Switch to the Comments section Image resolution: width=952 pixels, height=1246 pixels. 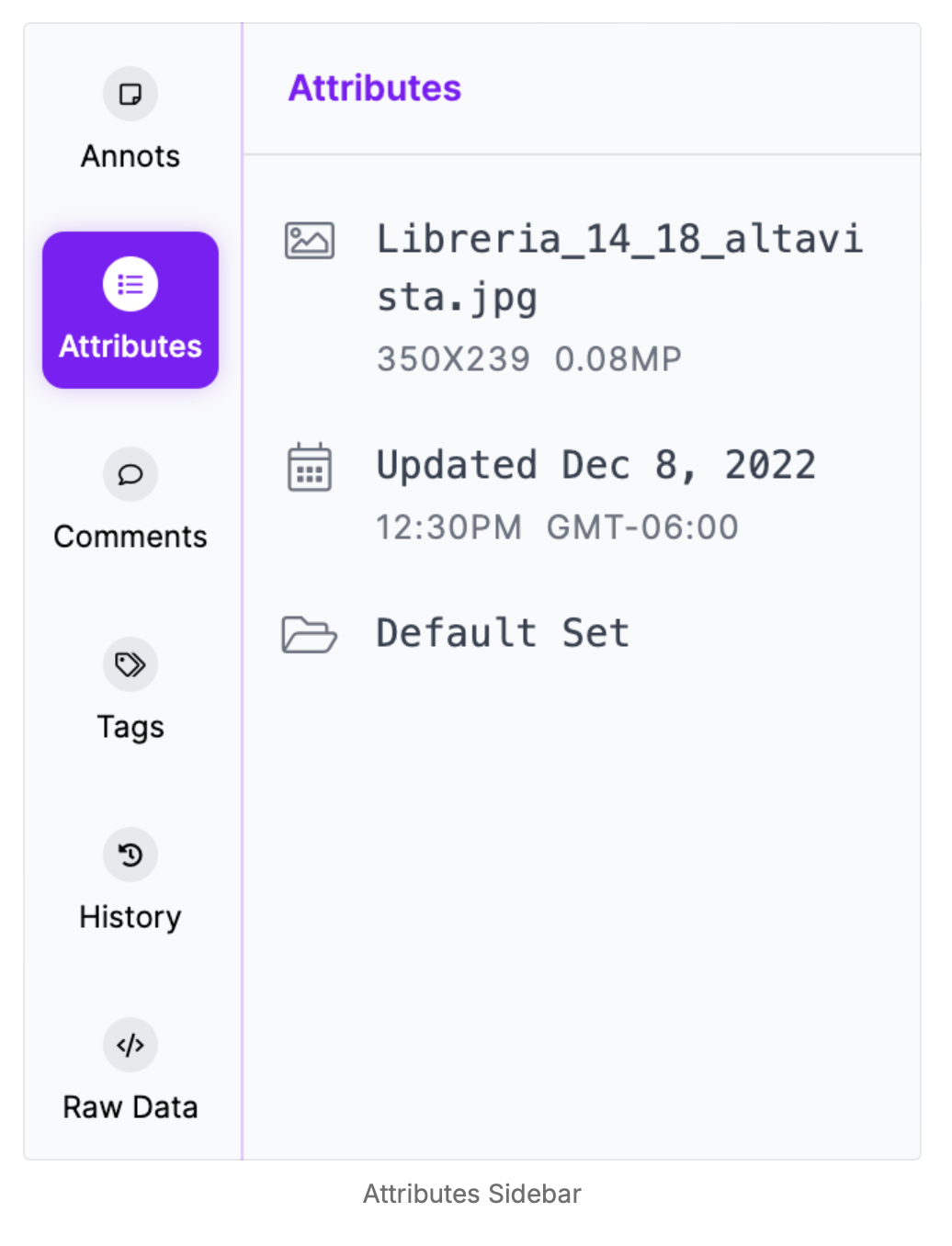(130, 536)
